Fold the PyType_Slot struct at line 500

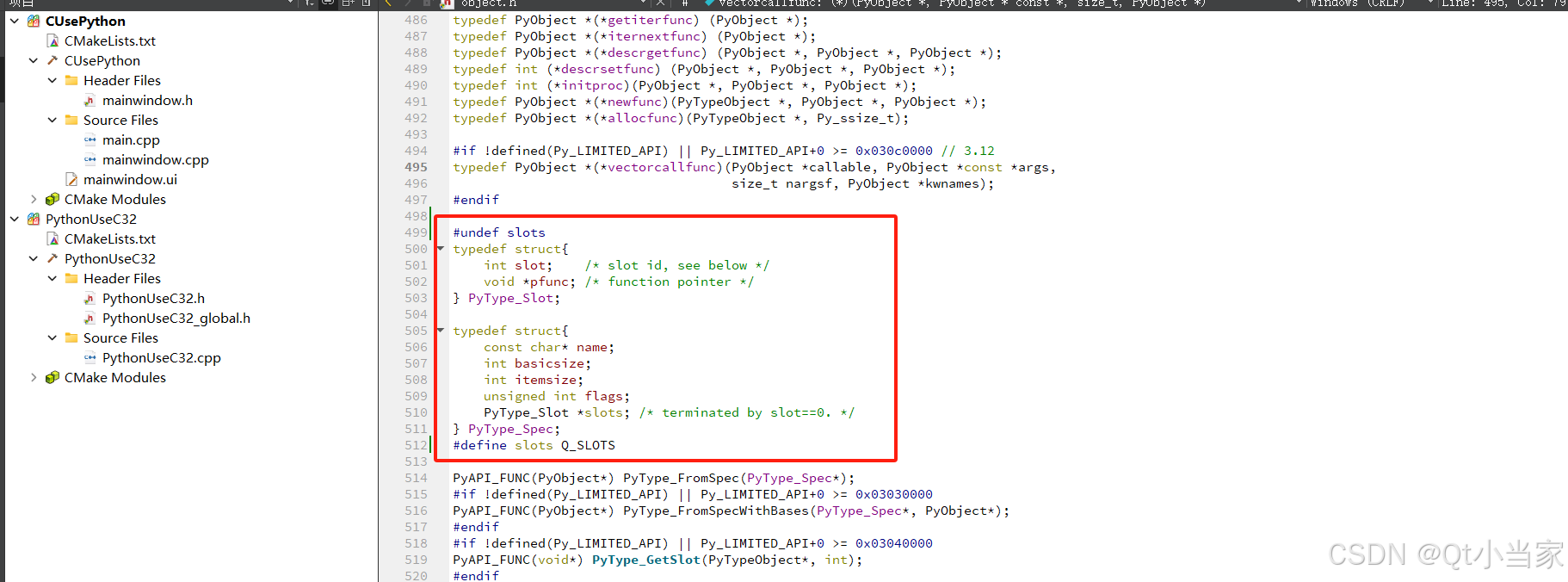[441, 249]
